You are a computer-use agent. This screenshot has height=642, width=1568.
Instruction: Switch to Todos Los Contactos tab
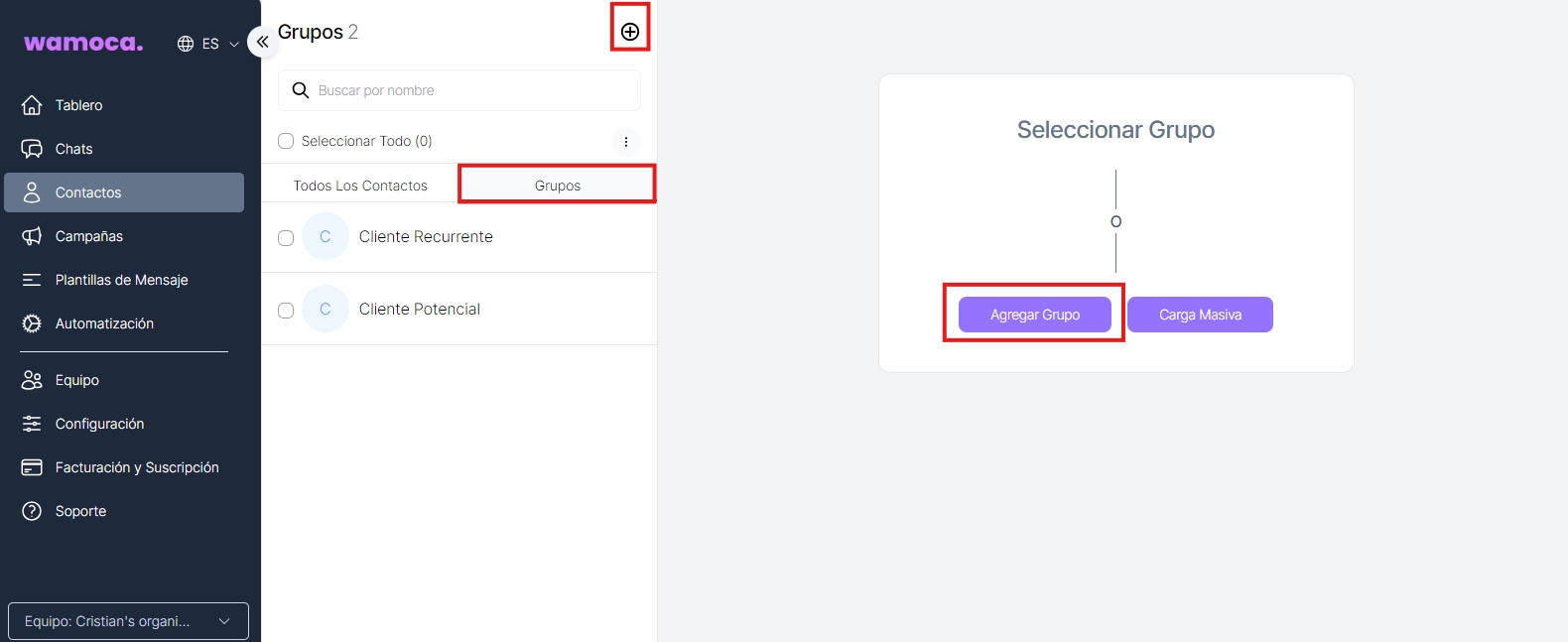(x=360, y=186)
